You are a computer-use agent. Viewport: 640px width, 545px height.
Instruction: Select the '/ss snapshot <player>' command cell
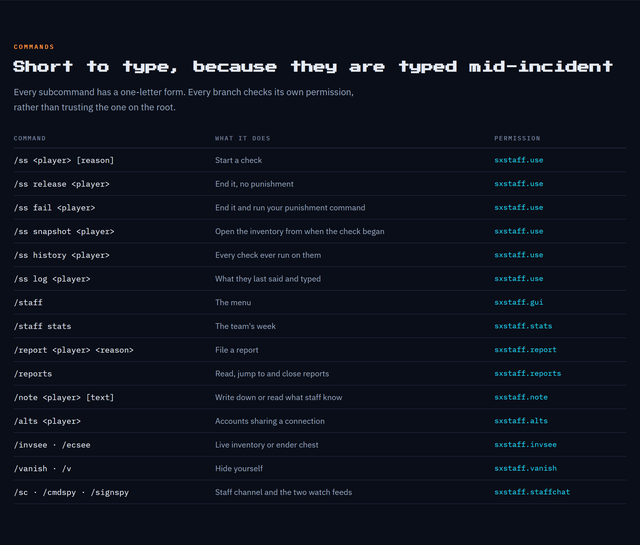tap(64, 231)
